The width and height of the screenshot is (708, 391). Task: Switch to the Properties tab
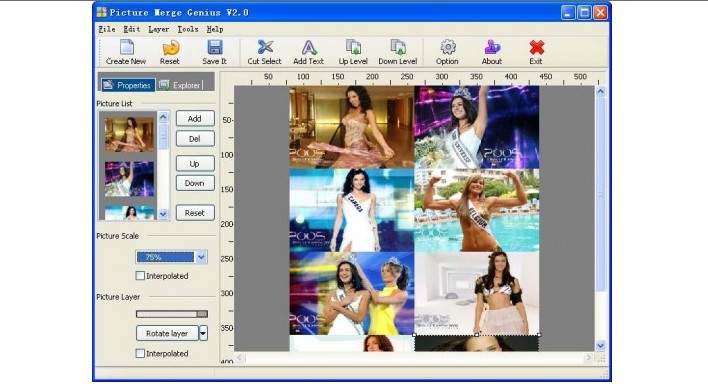click(127, 85)
